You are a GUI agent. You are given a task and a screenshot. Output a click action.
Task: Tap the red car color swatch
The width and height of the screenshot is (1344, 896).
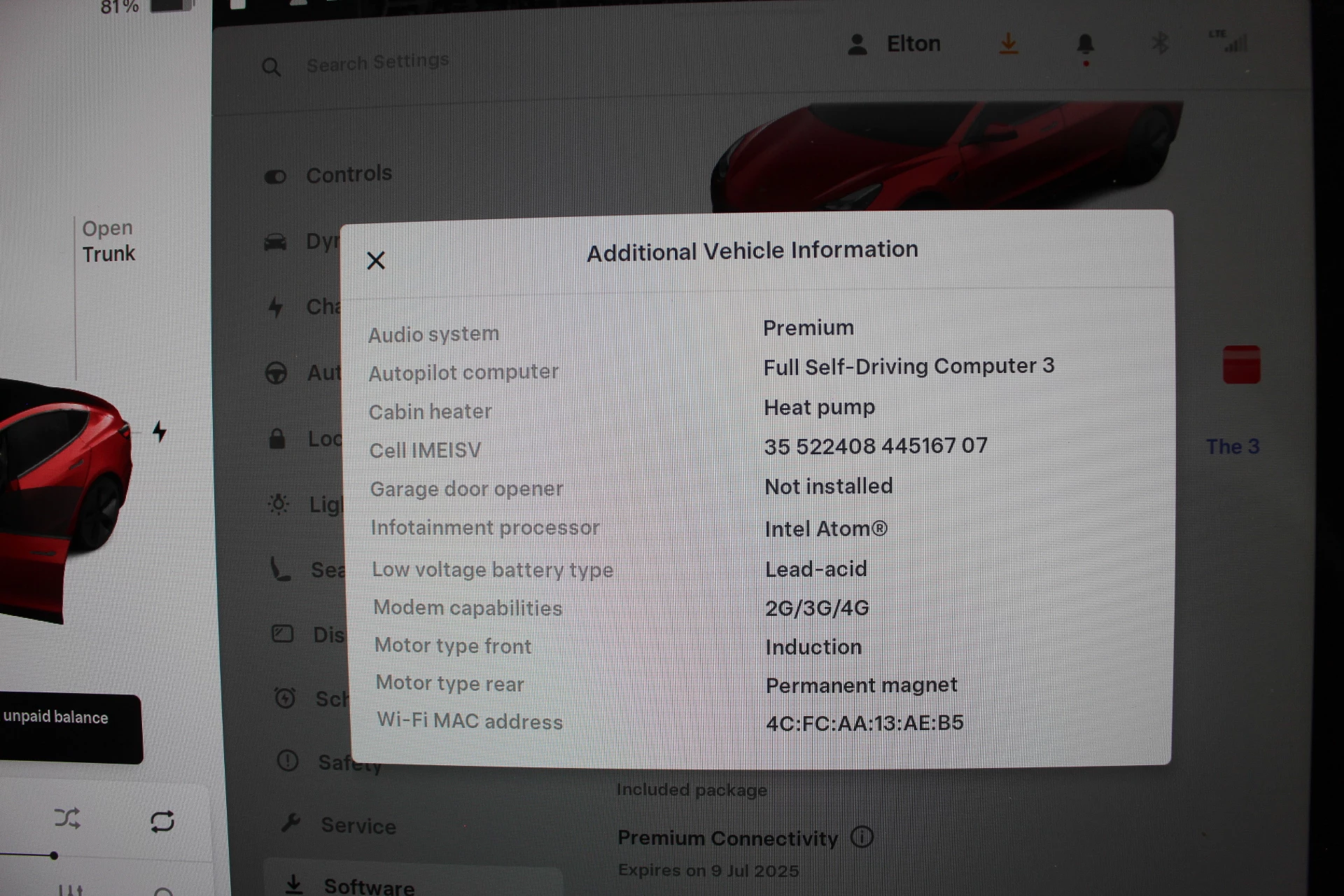coord(1242,365)
